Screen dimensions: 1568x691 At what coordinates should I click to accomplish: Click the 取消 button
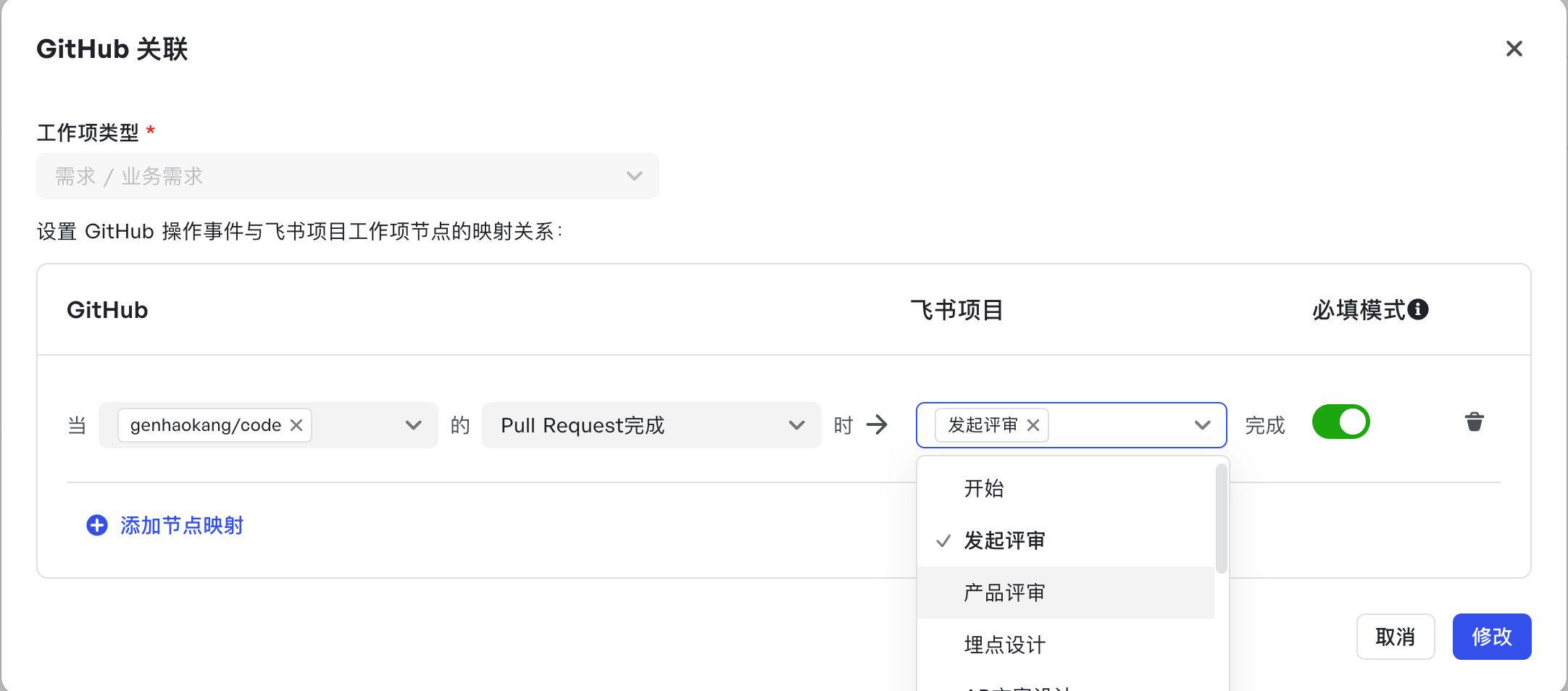1396,637
